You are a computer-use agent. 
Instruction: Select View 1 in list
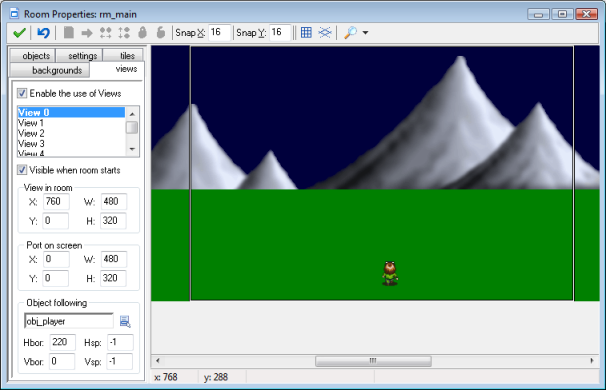71,123
